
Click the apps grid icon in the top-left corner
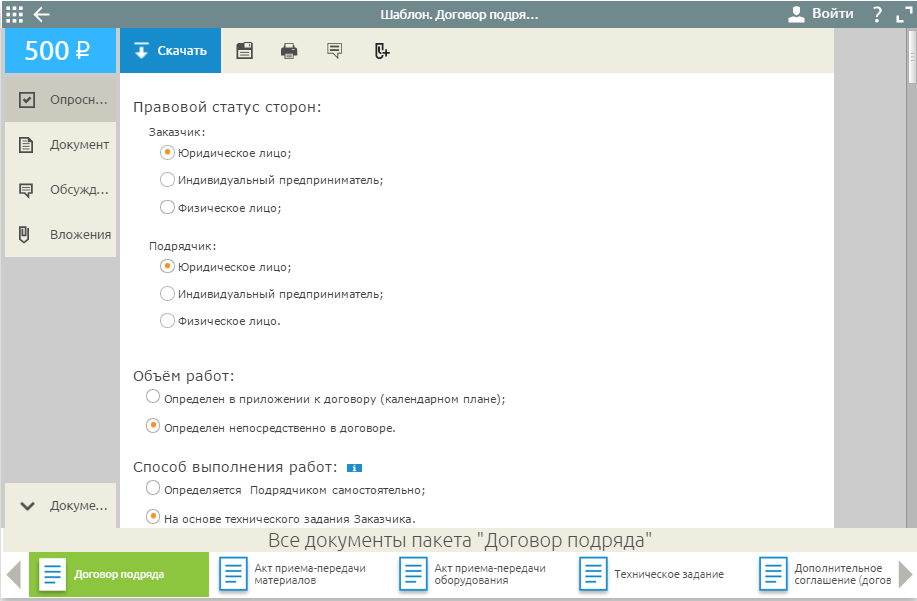13,13
